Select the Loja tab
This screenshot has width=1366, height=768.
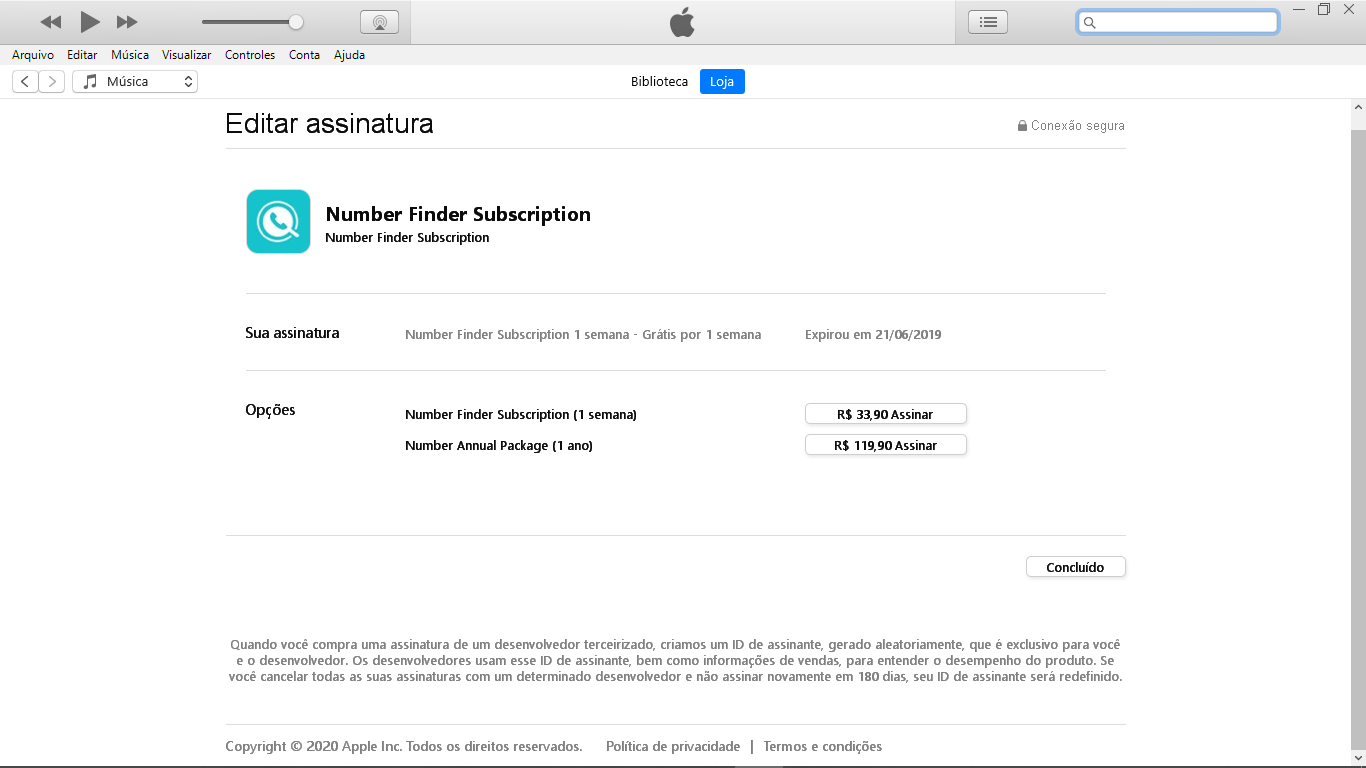722,82
